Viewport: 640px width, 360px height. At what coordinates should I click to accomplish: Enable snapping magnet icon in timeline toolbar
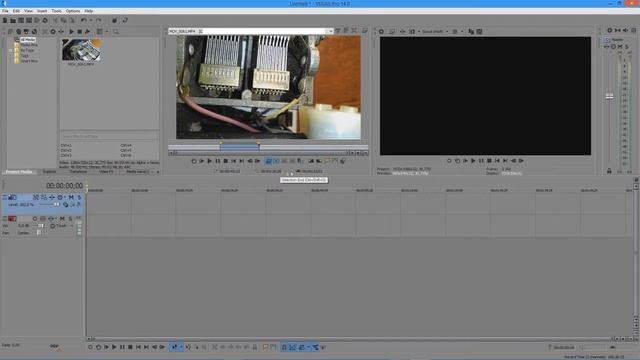[x=284, y=347]
